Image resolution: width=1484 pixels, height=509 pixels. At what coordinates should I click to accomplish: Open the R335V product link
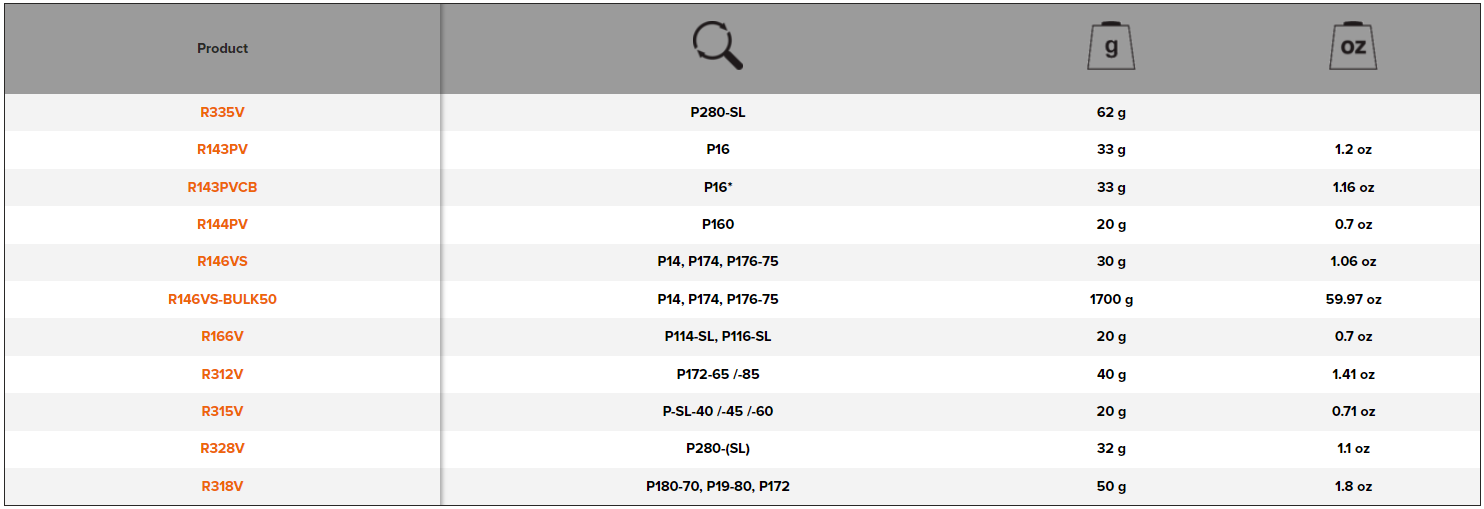point(222,112)
